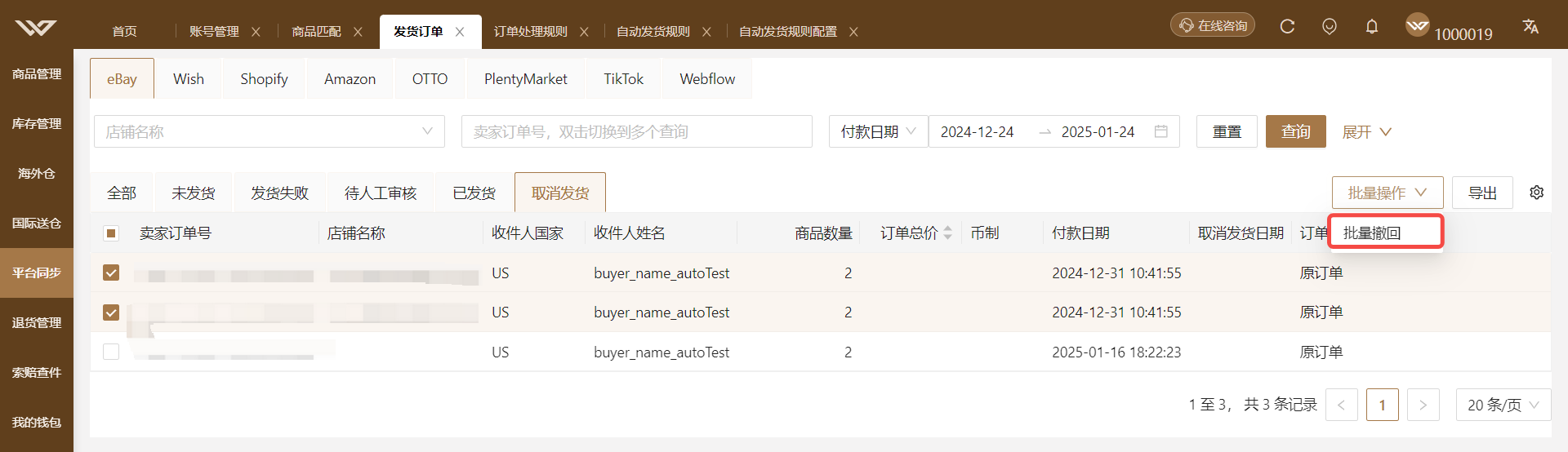
Task: Click page number 1 in pagination
Action: point(1383,405)
